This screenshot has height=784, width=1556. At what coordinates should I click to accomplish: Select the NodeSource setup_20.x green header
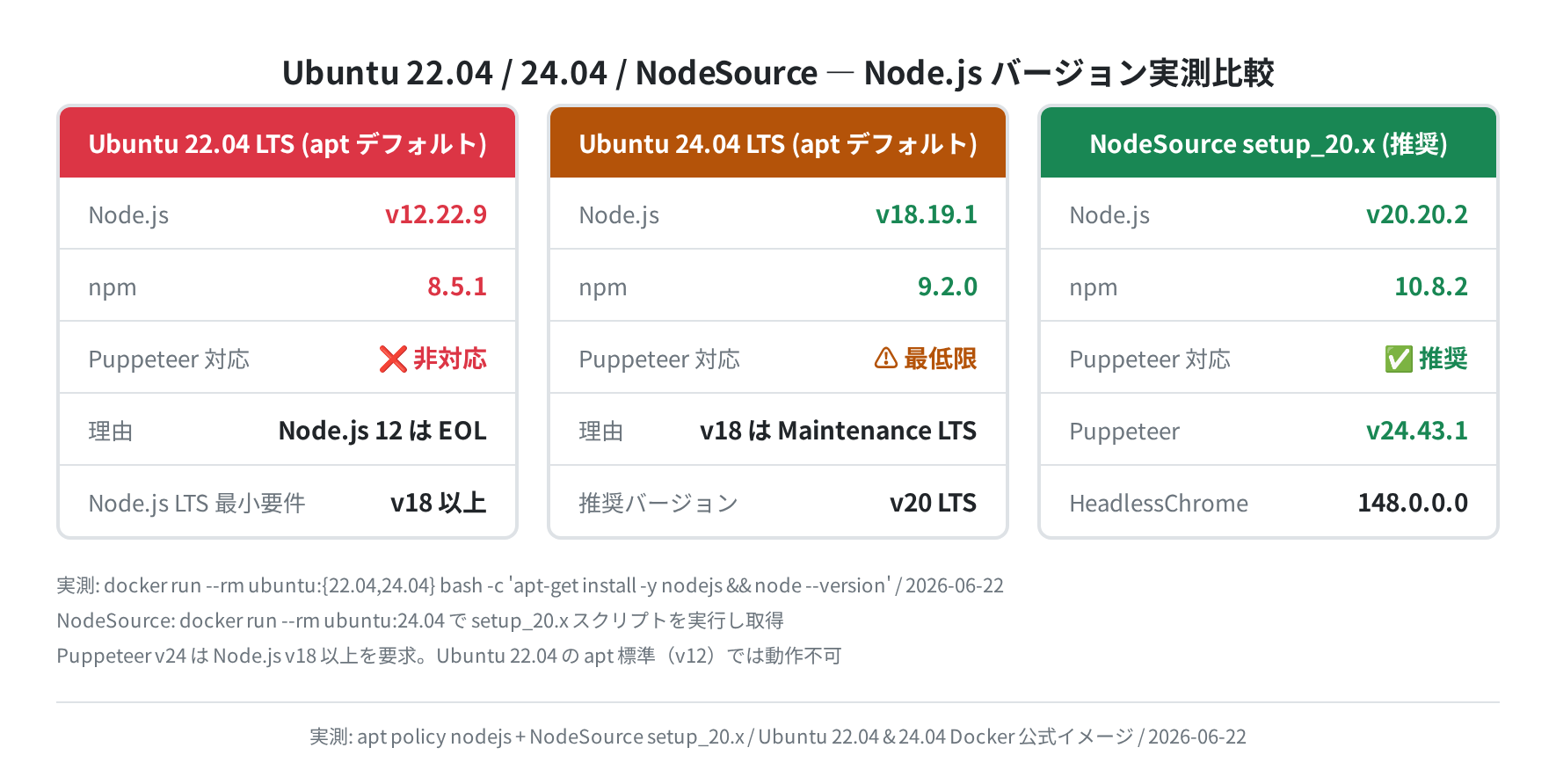click(1269, 142)
